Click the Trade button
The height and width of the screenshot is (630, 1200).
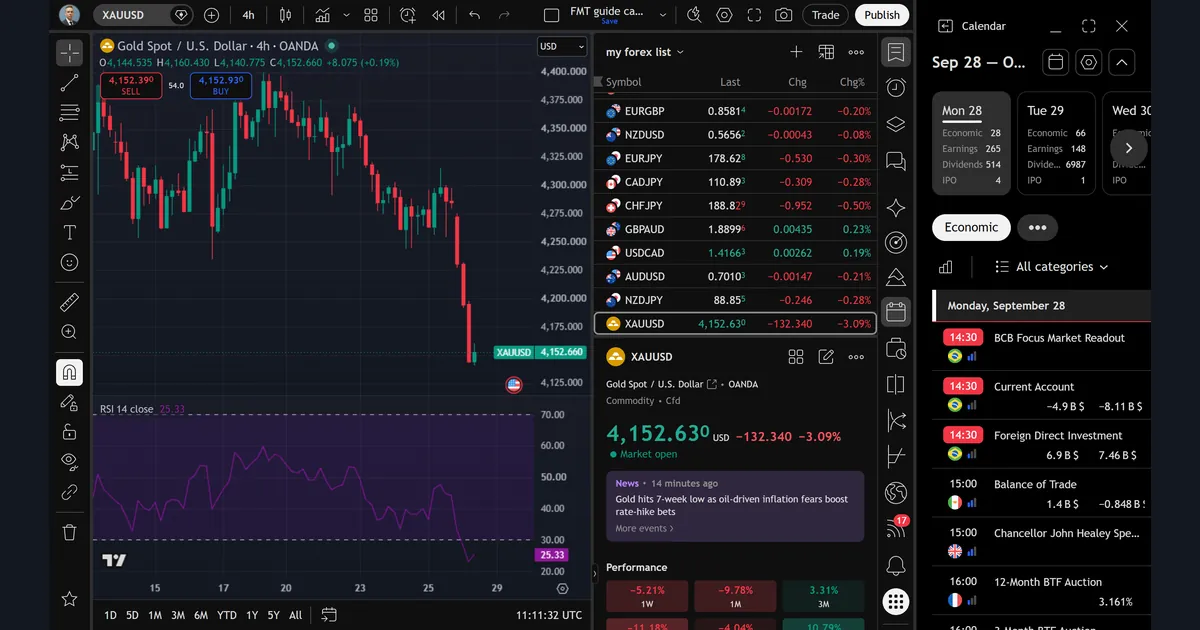826,15
